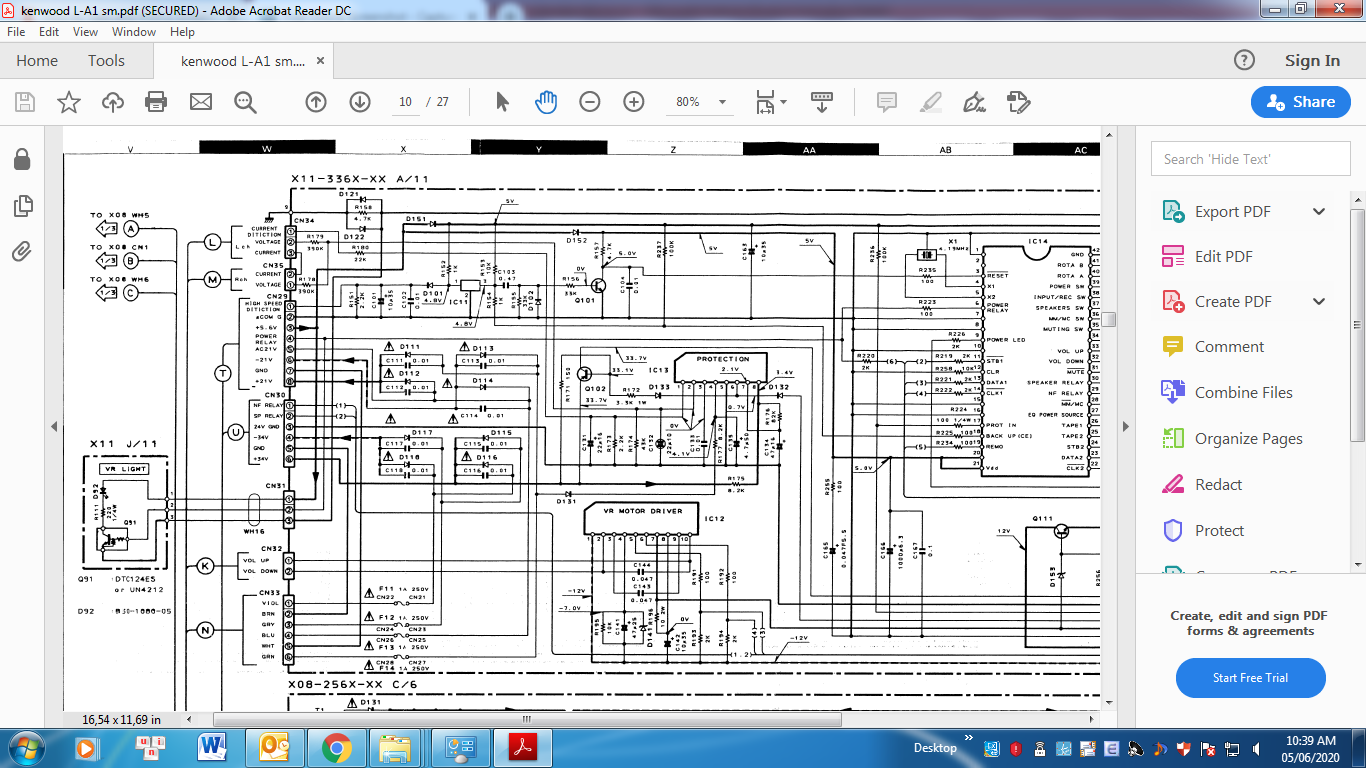The height and width of the screenshot is (768, 1366).
Task: Open Word from the taskbar
Action: click(x=212, y=747)
